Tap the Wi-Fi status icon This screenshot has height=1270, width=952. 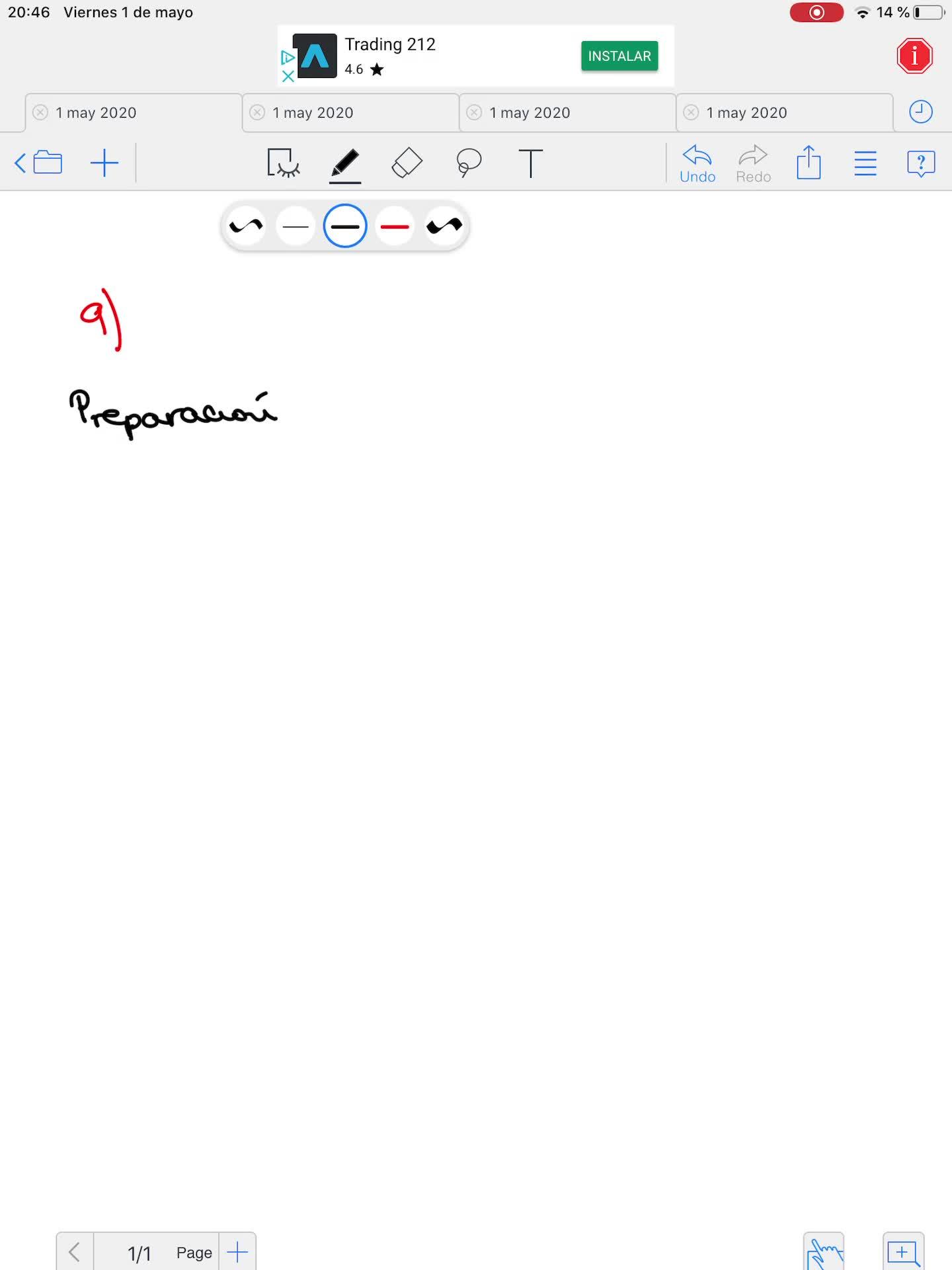tap(862, 13)
